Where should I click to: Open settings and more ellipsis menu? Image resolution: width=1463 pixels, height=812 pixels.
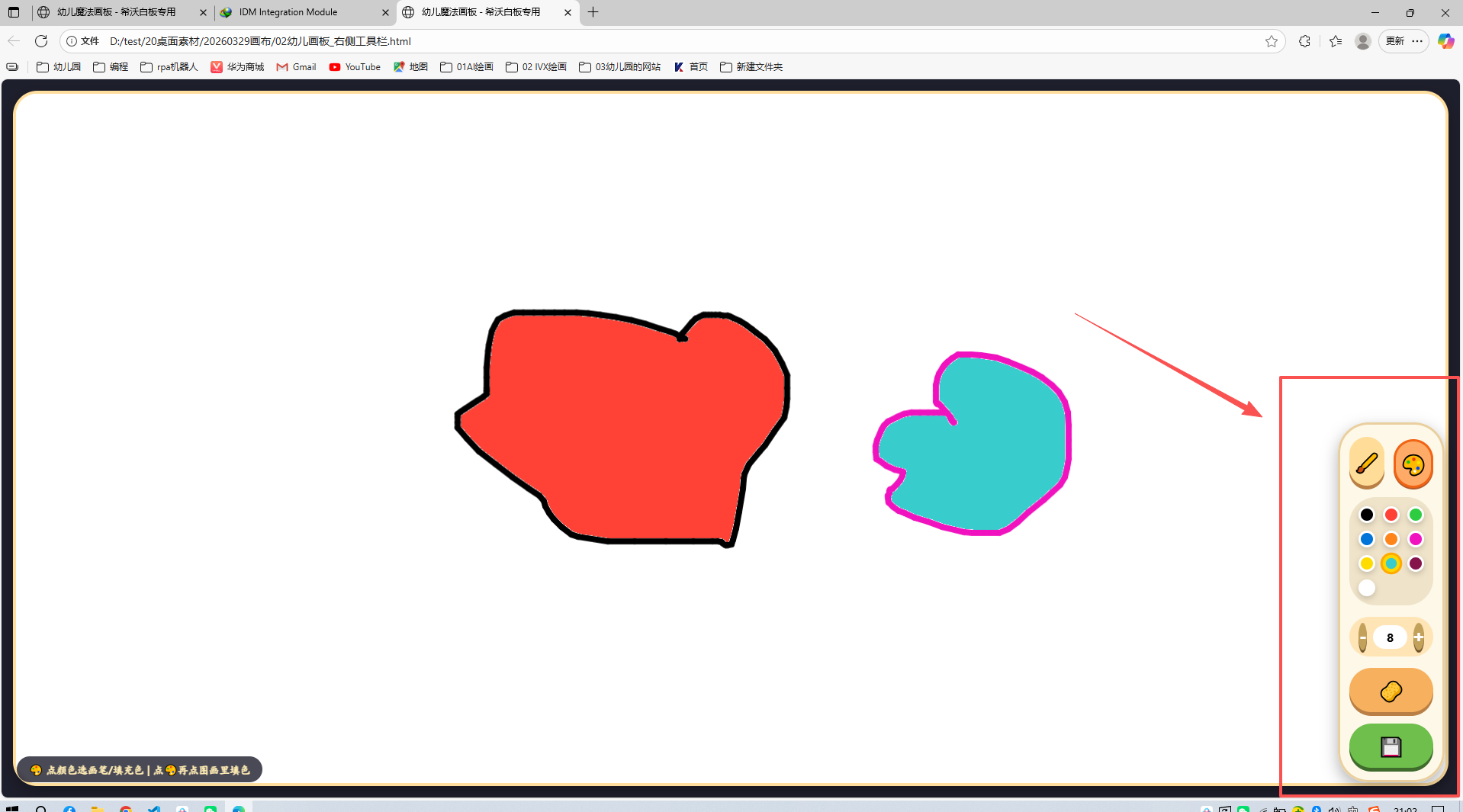pyautogui.click(x=1417, y=41)
